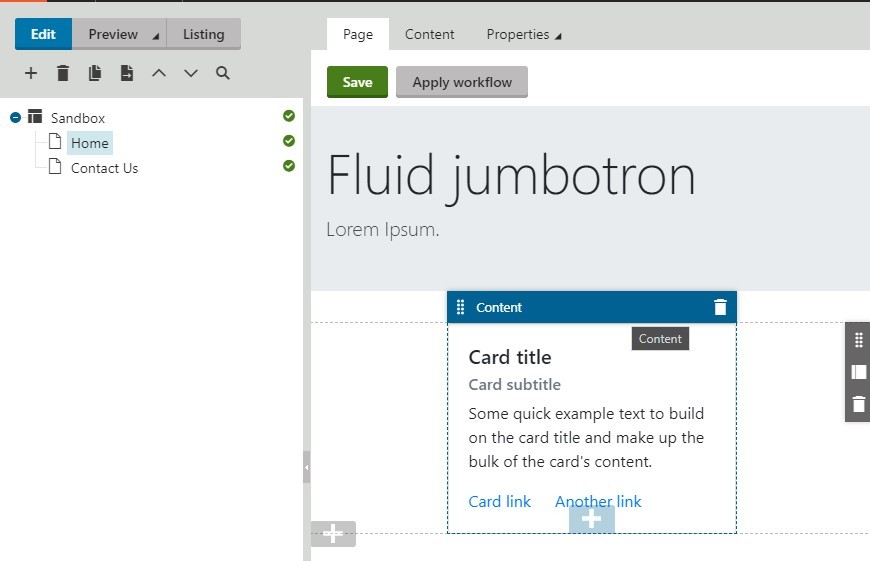The height and width of the screenshot is (561, 870).
Task: Click the Move page icon in tree toolbar
Action: (127, 73)
